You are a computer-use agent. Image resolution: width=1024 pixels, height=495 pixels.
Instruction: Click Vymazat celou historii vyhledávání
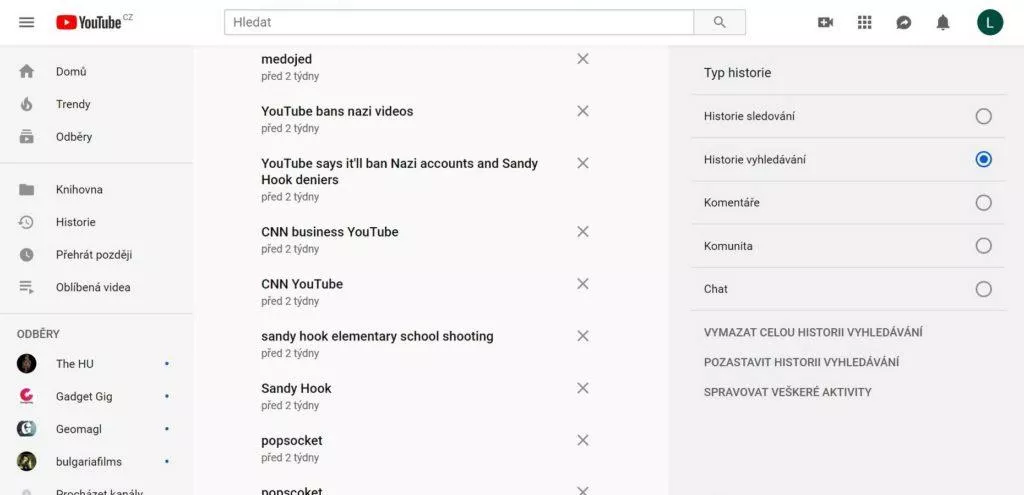tap(813, 332)
